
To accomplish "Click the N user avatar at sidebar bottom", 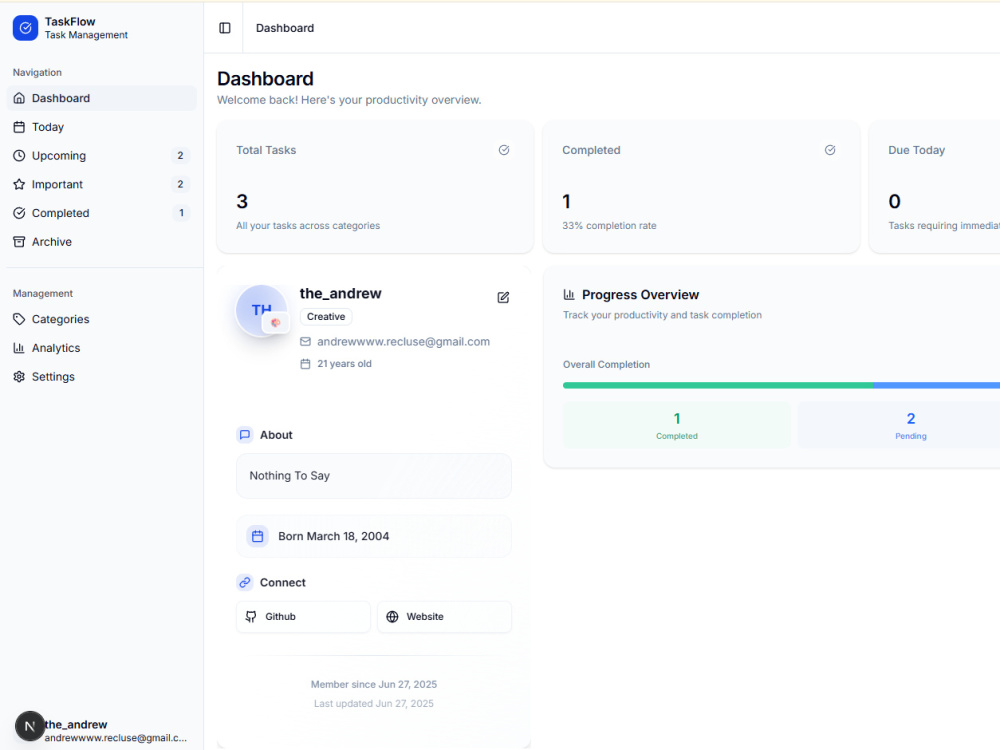I will pyautogui.click(x=29, y=726).
